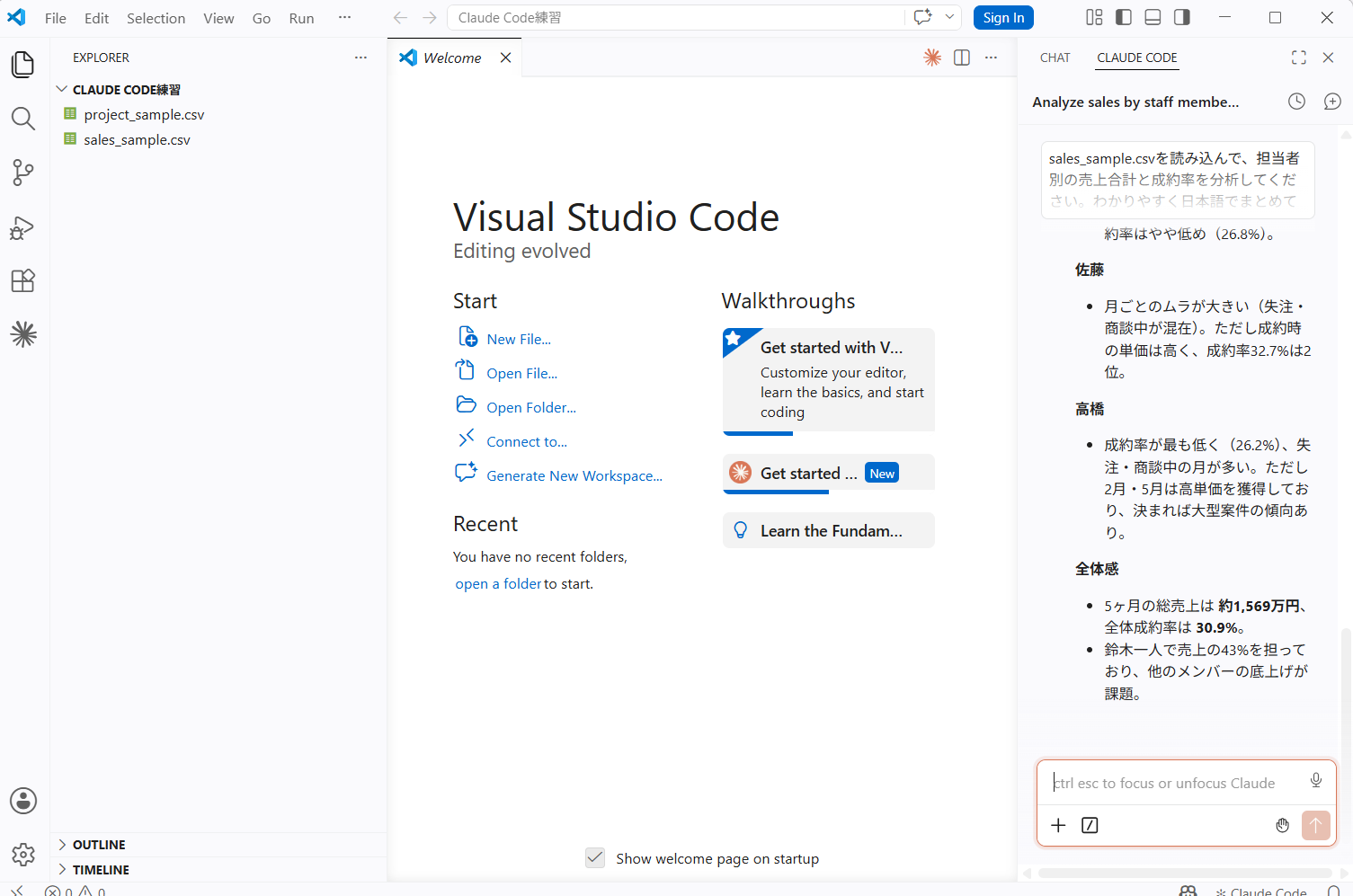Split the editor to the right
This screenshot has width=1353, height=896.
[x=962, y=58]
